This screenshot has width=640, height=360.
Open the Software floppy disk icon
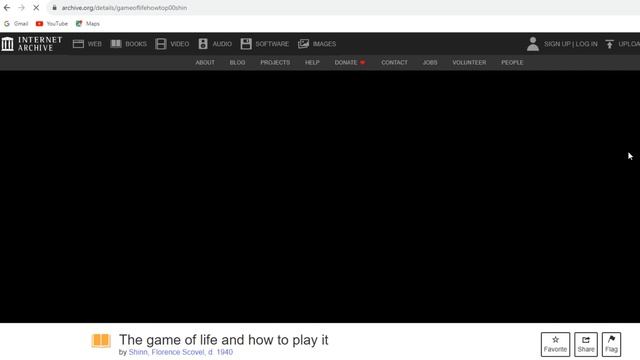[246, 44]
